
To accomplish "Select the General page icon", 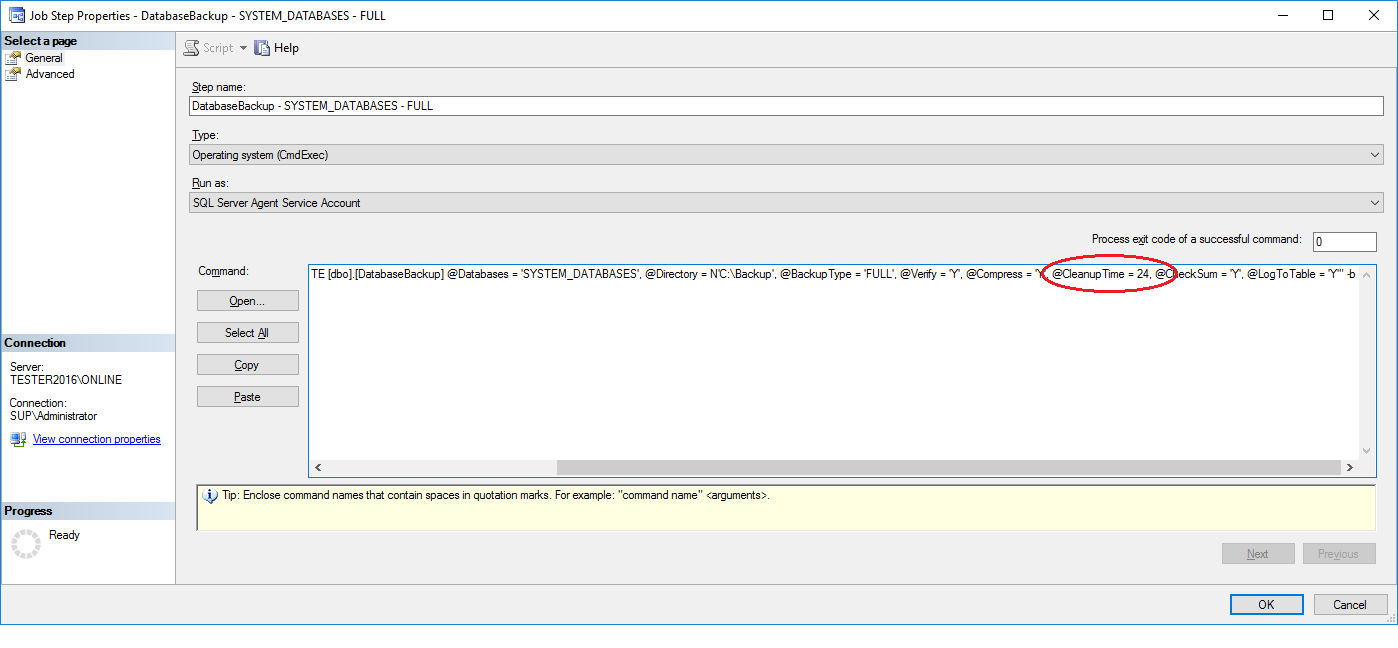I will tap(13, 58).
